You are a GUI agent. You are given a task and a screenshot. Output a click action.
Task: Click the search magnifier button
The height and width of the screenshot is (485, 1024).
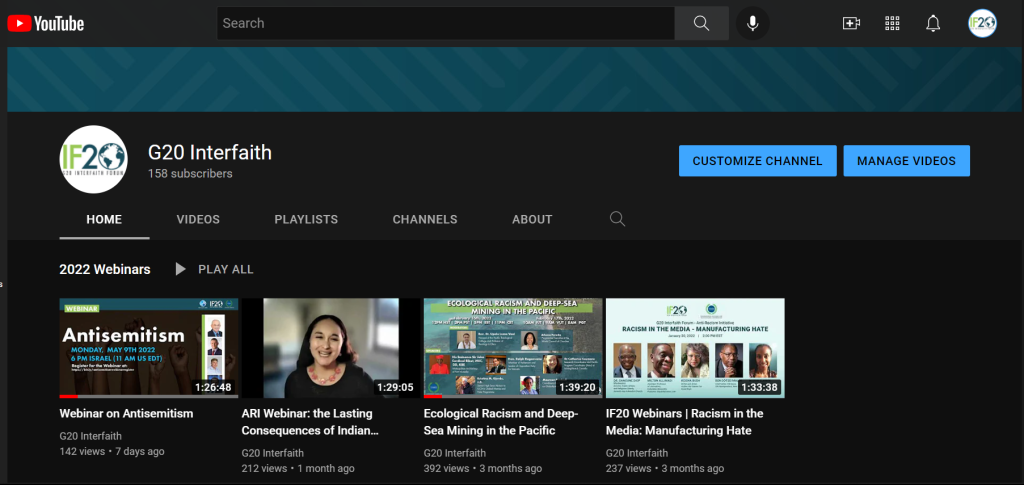tap(701, 23)
